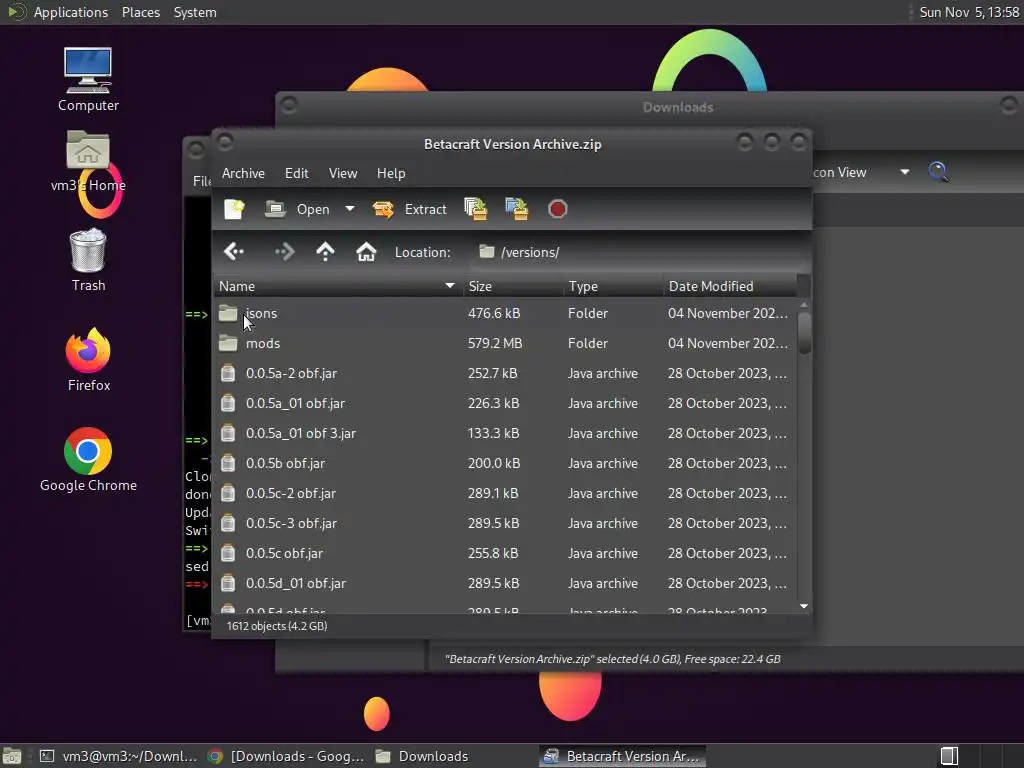
Task: Sort by the Date Modified column
Action: pyautogui.click(x=730, y=286)
